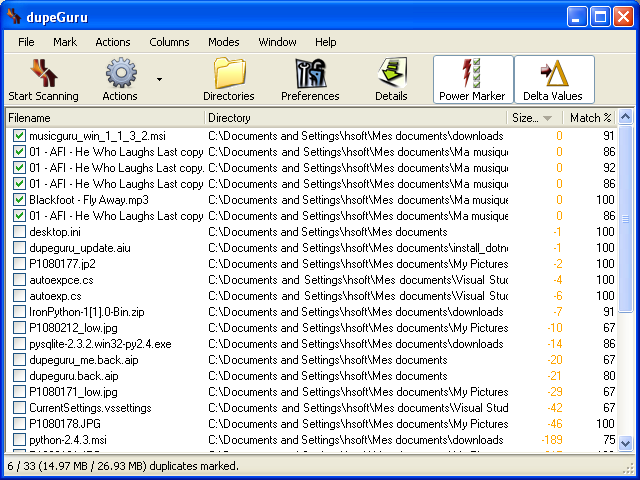Check the P1080212_low.jpg checkbox
Screen dimensions: 640x480
[19, 328]
